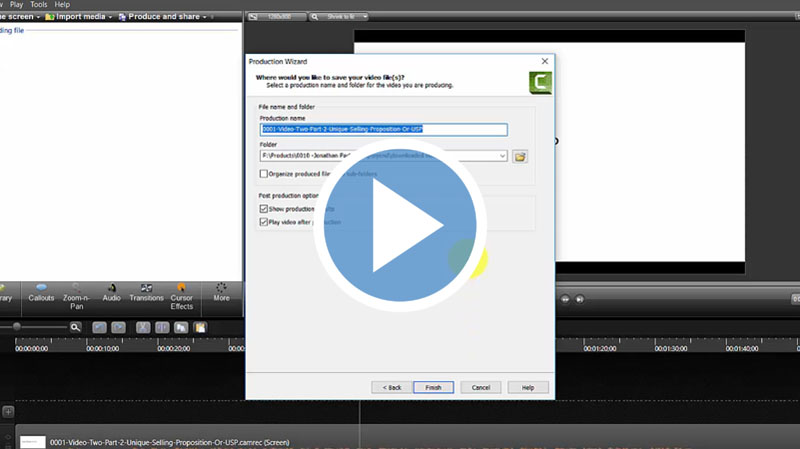Click the folder browse icon

point(520,156)
